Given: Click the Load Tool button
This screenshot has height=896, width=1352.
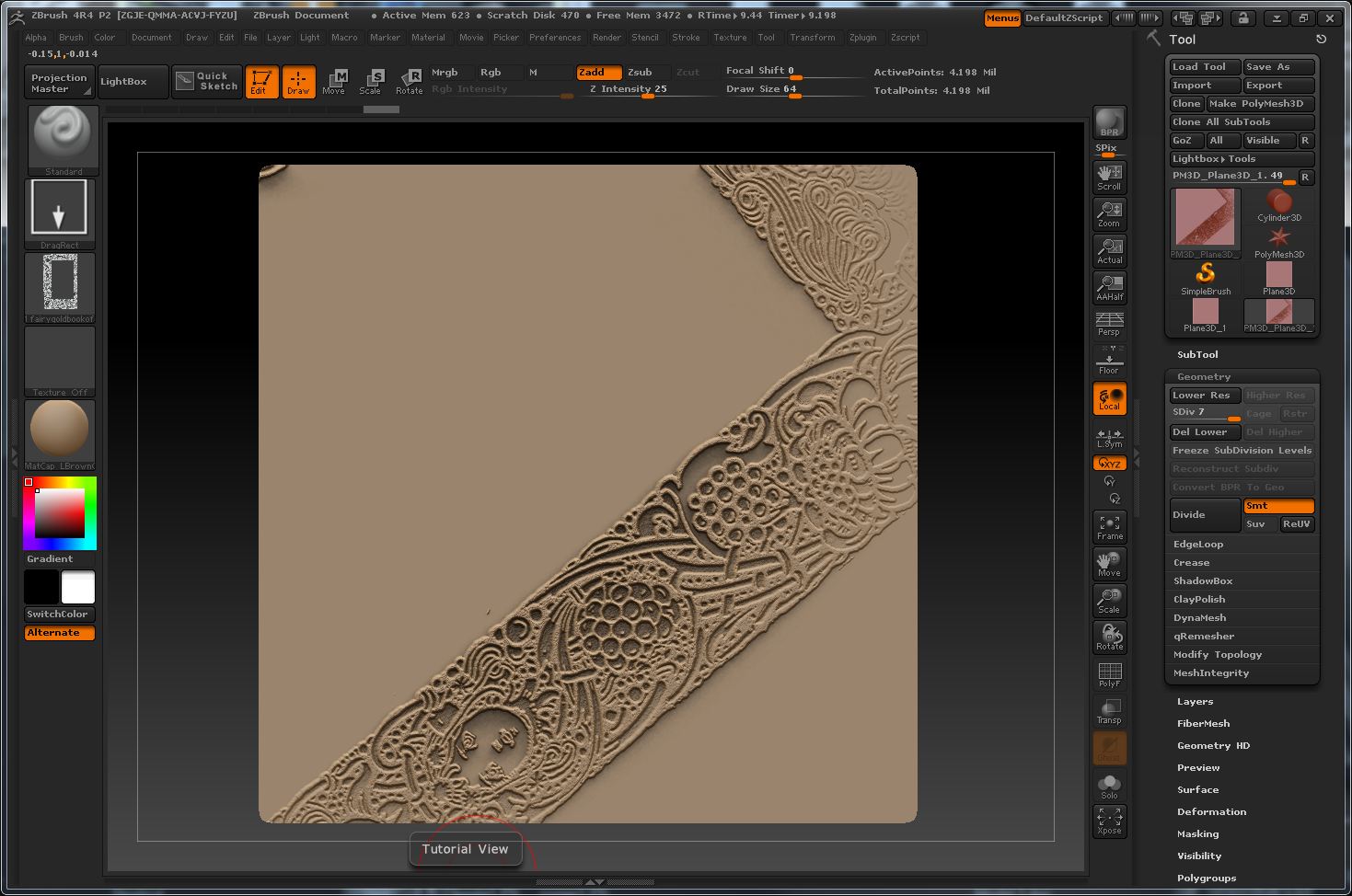Looking at the screenshot, I should pos(1205,67).
